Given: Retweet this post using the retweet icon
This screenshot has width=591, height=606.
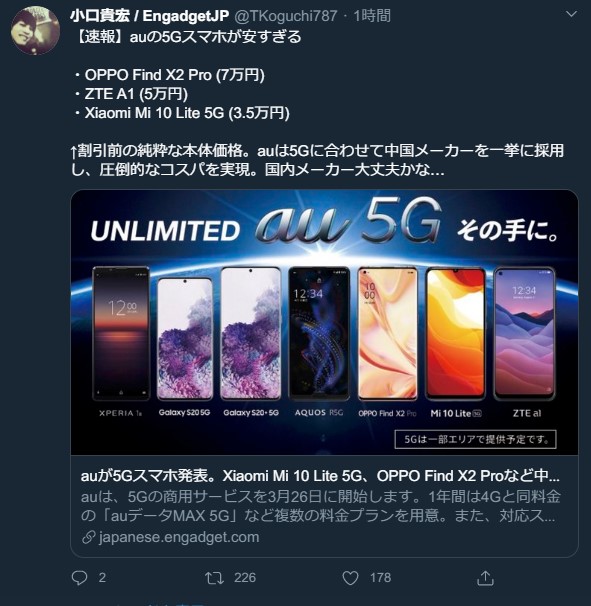Looking at the screenshot, I should click(x=214, y=578).
